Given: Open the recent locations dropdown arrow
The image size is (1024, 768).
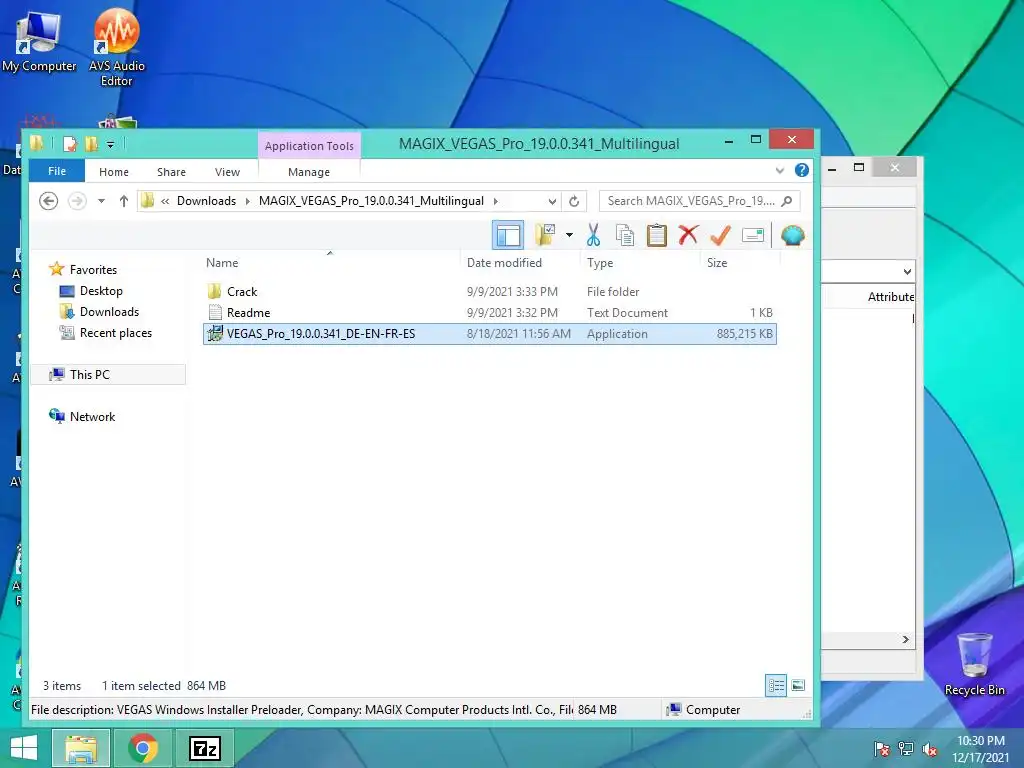Looking at the screenshot, I should pos(101,201).
